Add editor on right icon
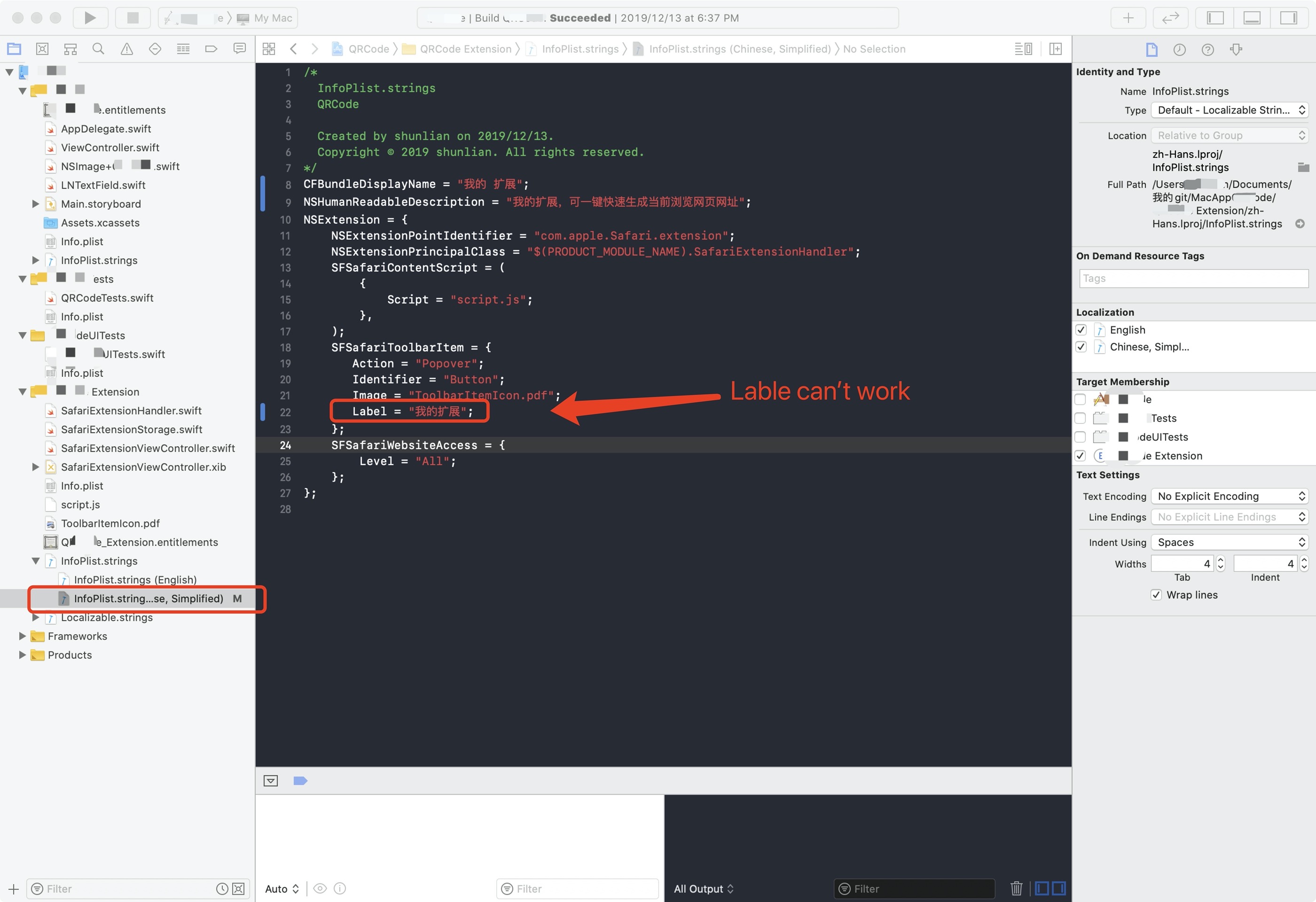 click(1056, 49)
